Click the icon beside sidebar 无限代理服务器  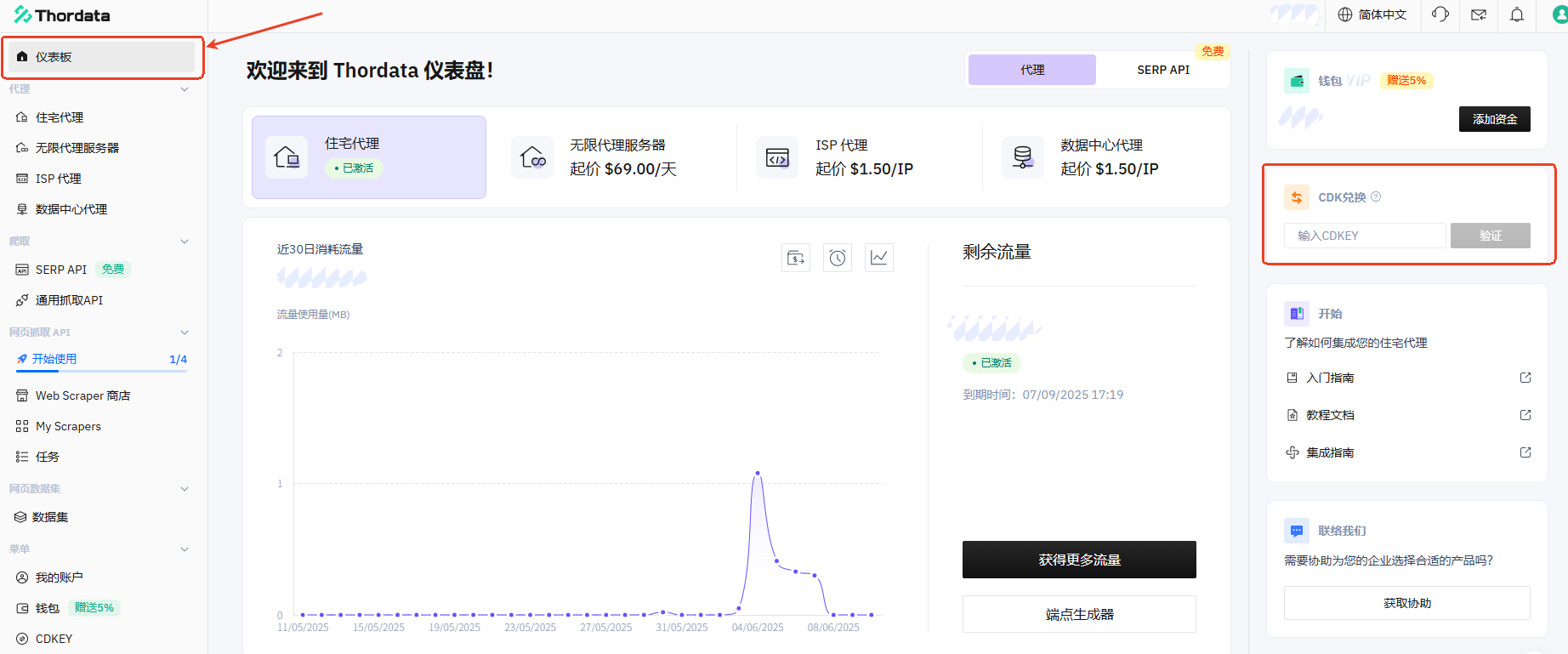[22, 148]
